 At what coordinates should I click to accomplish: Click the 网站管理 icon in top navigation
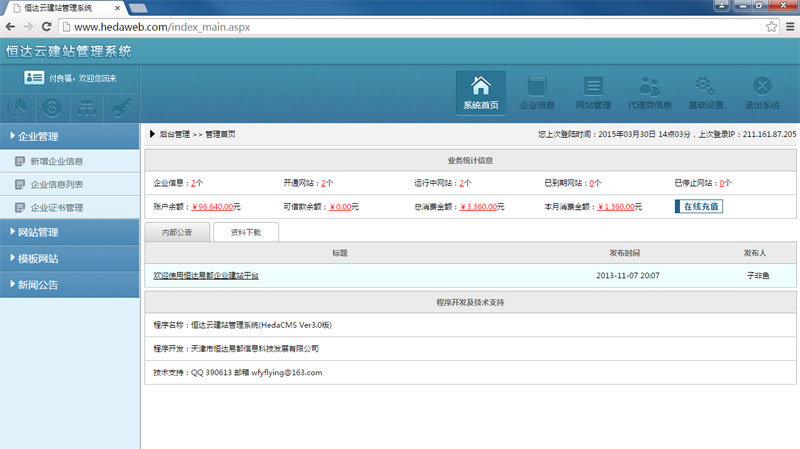pos(593,92)
